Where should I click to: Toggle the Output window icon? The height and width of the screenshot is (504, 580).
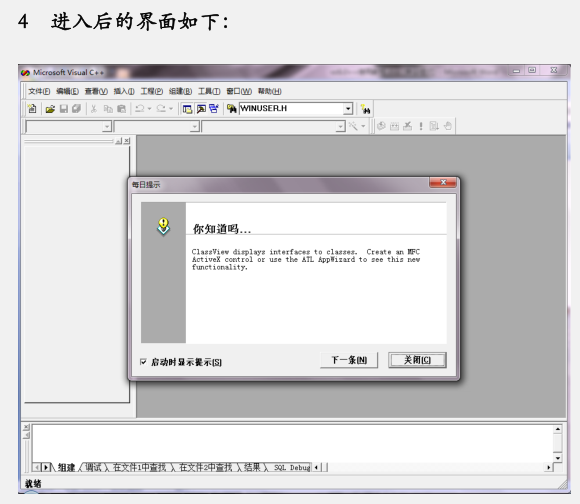(x=201, y=109)
